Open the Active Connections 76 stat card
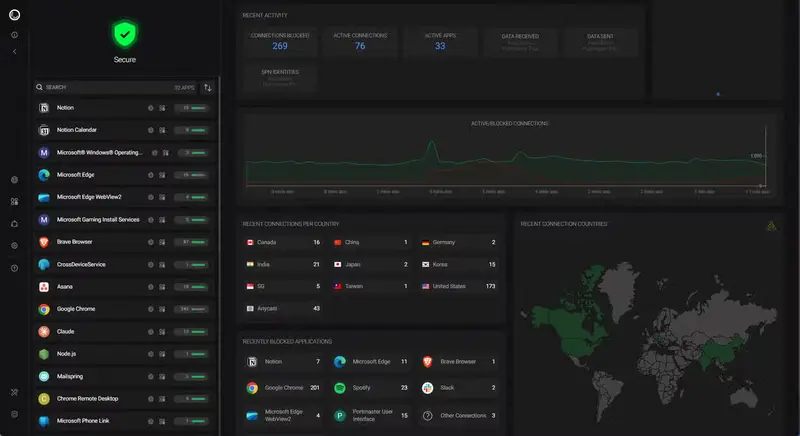800x436 pixels. (360, 41)
